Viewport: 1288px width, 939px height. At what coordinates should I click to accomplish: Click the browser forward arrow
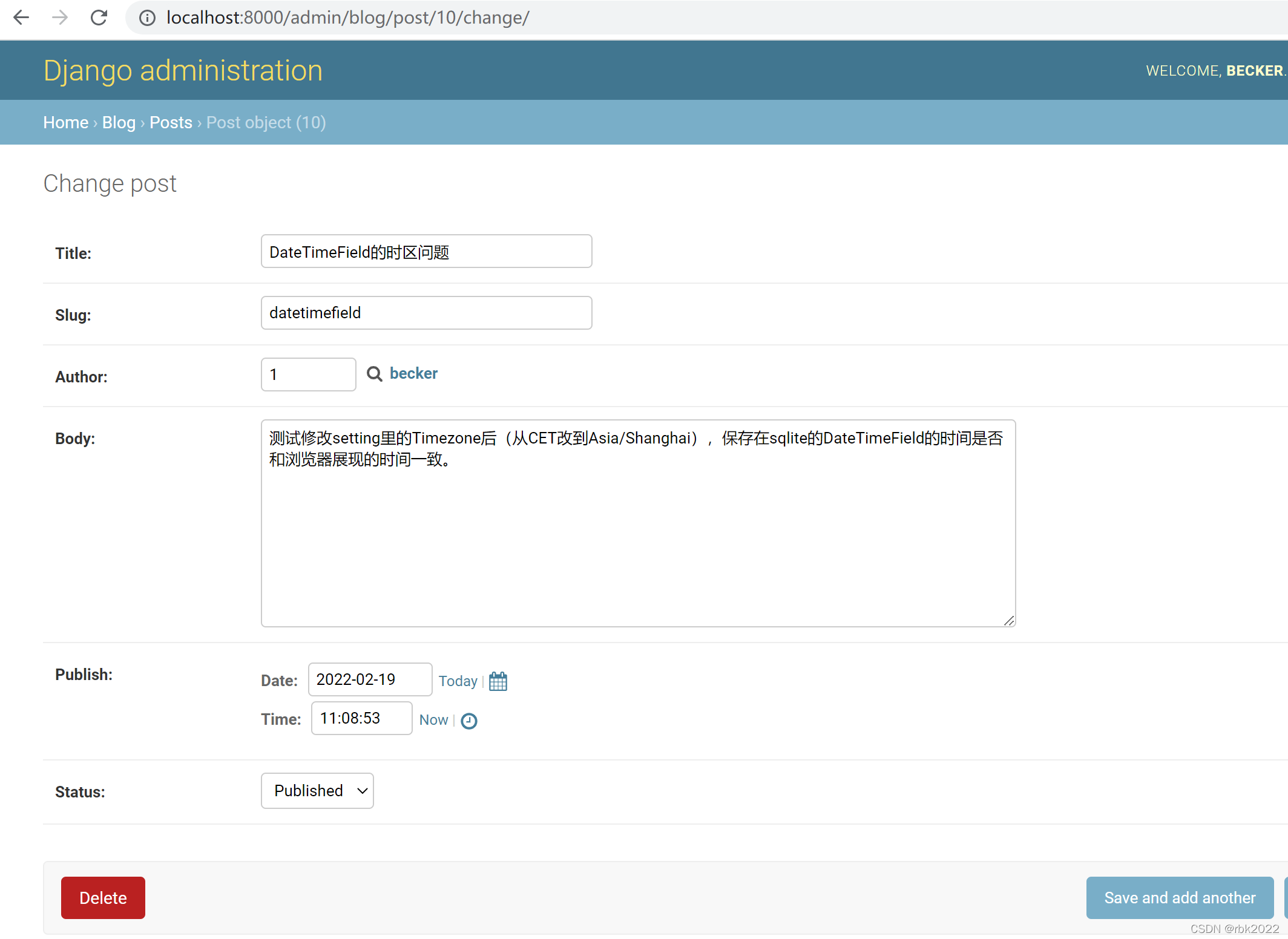point(60,18)
